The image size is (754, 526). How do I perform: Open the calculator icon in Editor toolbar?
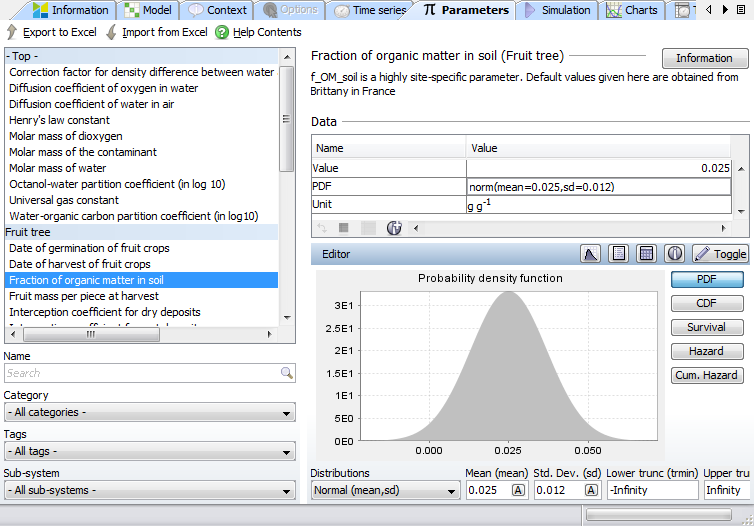(x=647, y=254)
